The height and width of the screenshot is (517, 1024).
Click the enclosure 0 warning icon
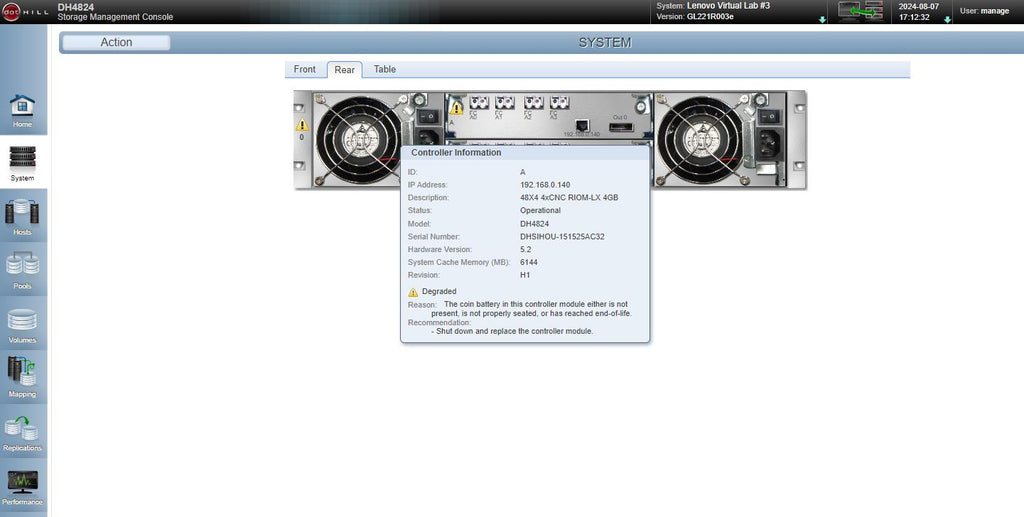(x=302, y=125)
